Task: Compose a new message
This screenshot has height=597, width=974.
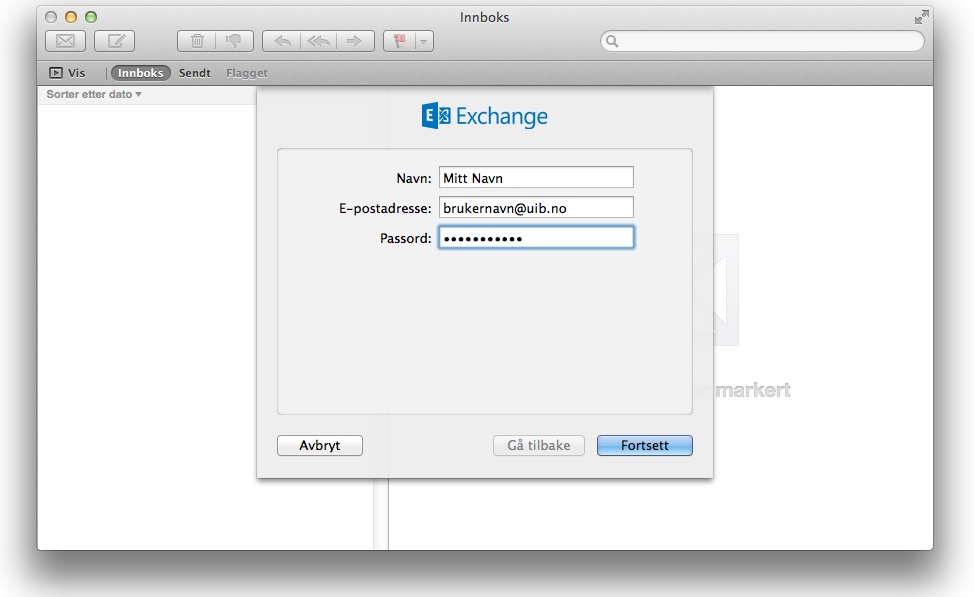Action: [114, 41]
